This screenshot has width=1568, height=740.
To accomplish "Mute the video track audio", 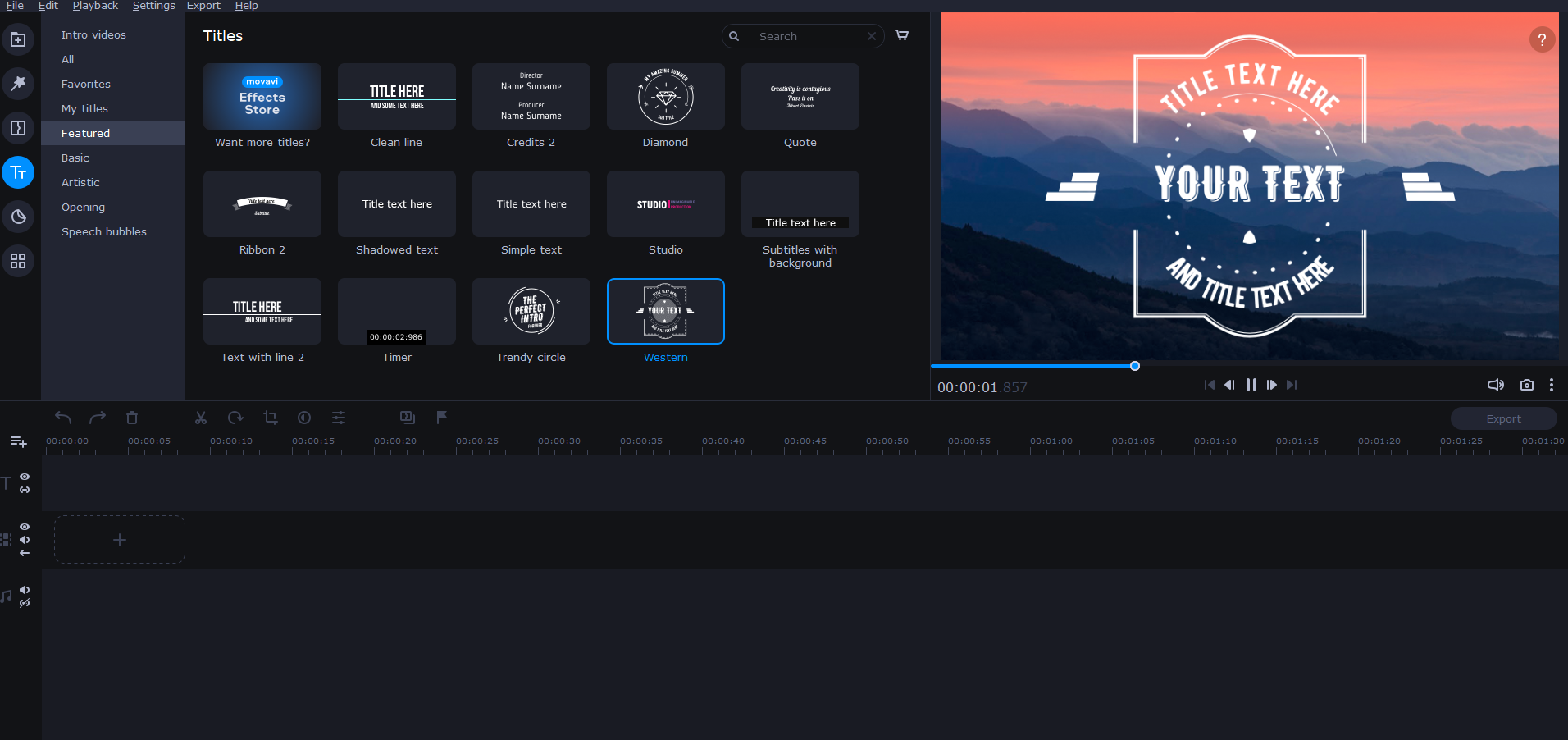I will (25, 540).
